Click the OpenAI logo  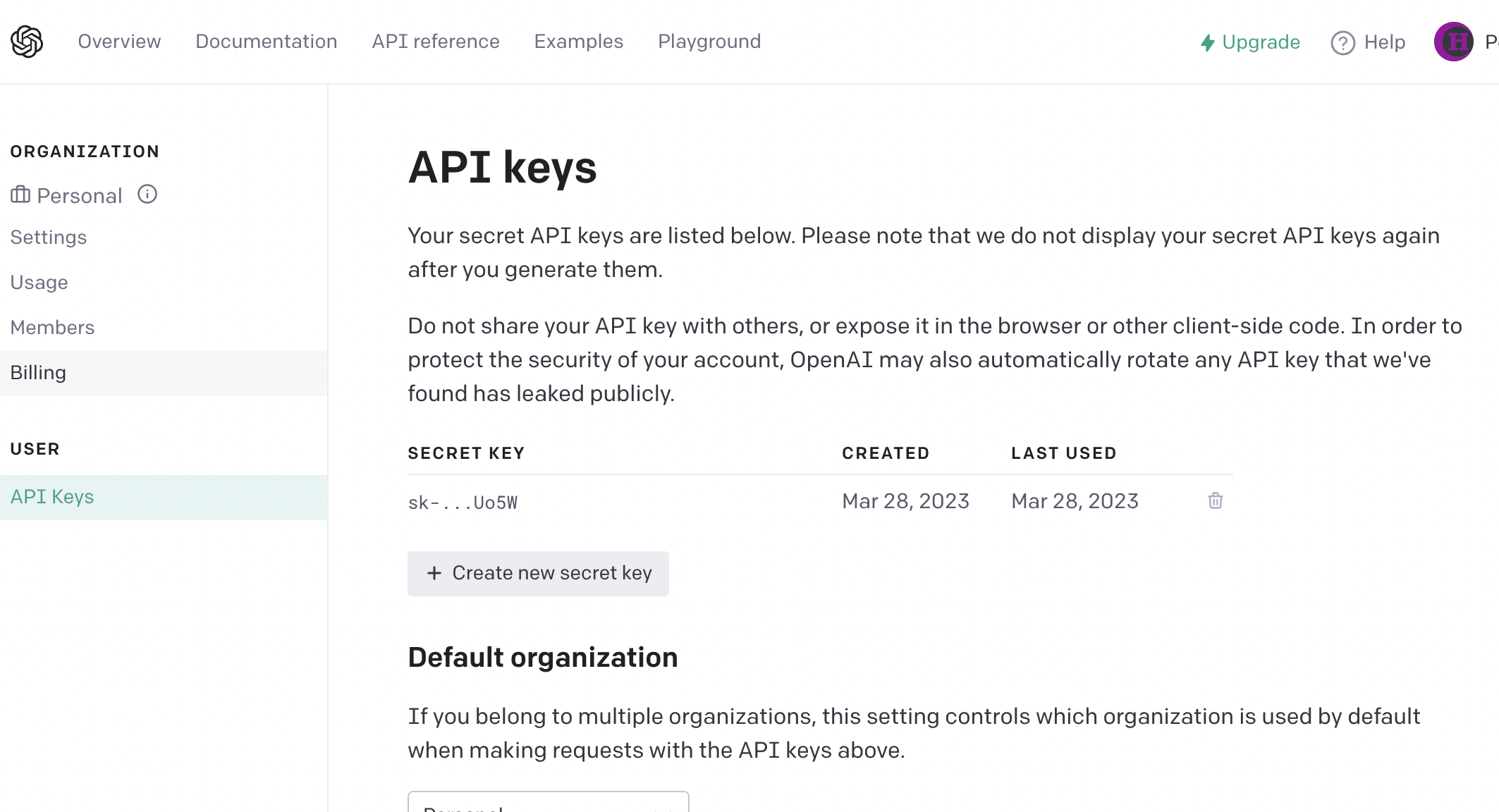[27, 41]
